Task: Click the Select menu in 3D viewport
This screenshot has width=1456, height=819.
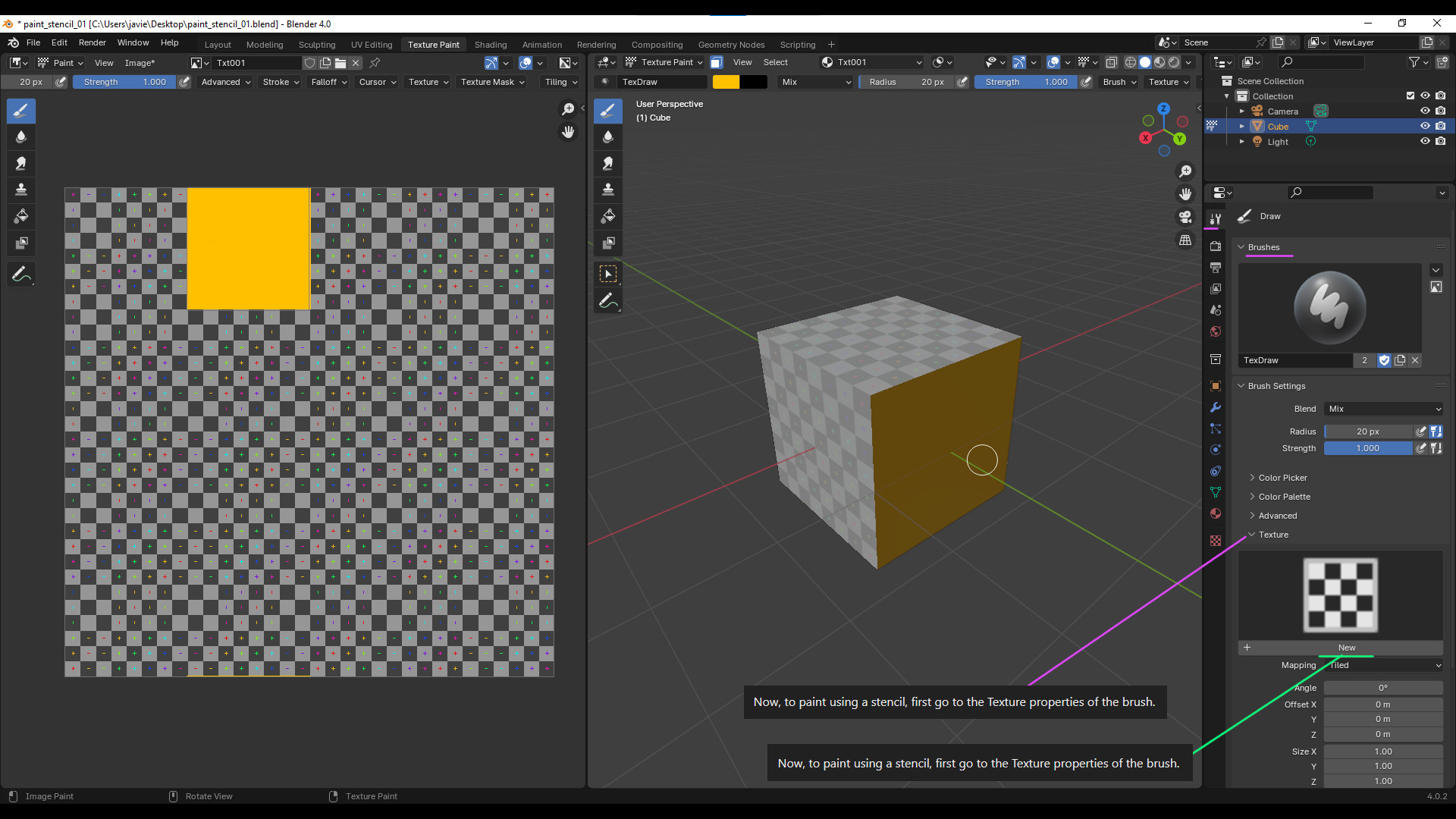Action: click(775, 62)
